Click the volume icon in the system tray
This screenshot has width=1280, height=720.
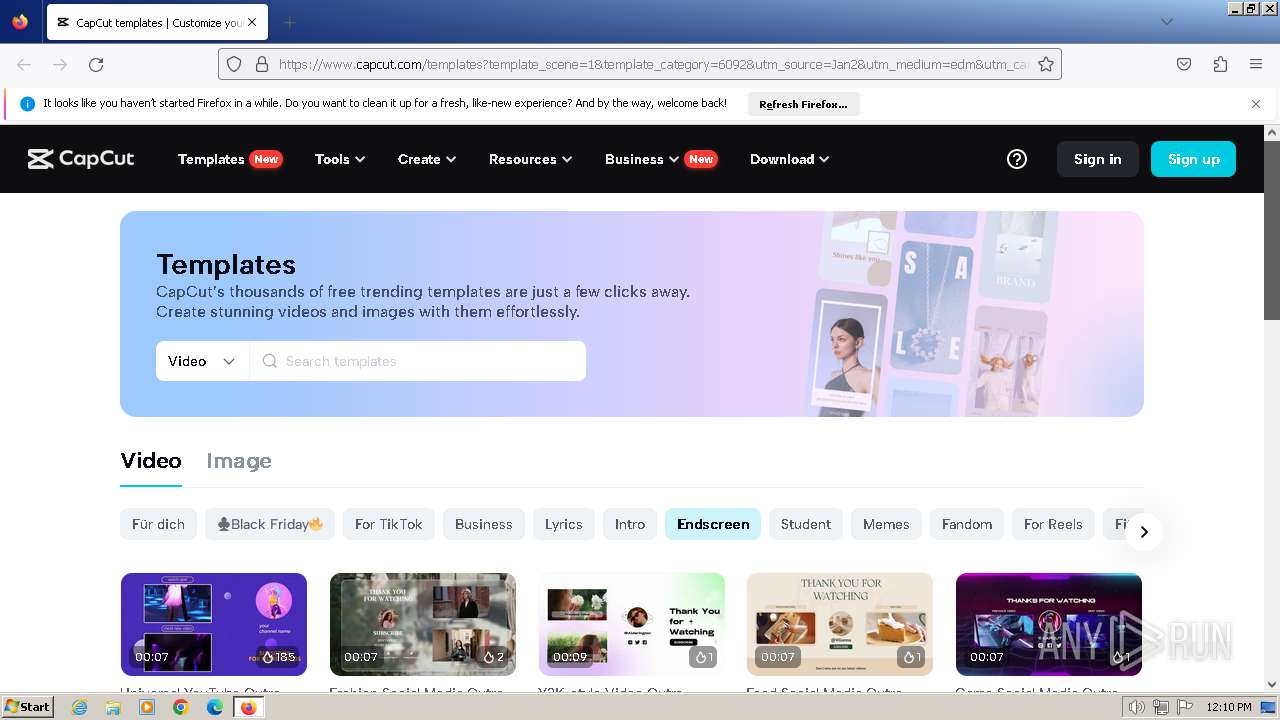point(1137,707)
